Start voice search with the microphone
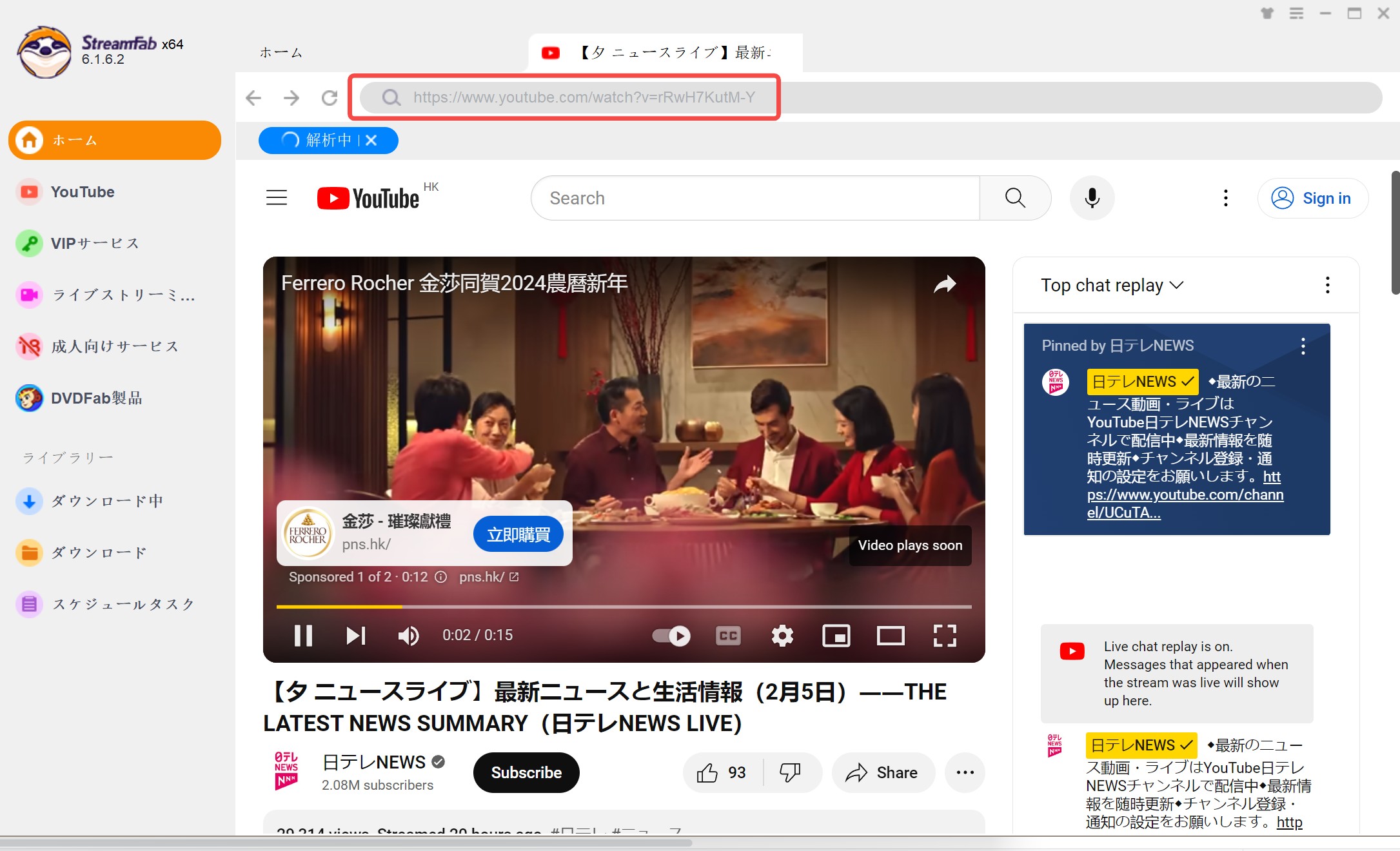The width and height of the screenshot is (1400, 851). pyautogui.click(x=1092, y=198)
